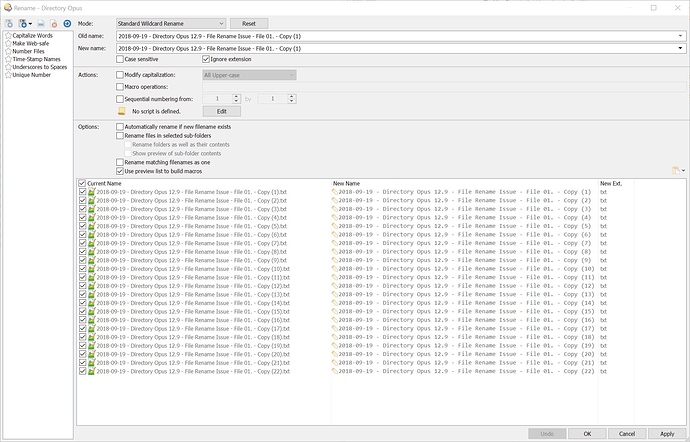Select file name row ending Copy (9).txt
Image resolution: width=690 pixels, height=442 pixels.
tap(191, 260)
